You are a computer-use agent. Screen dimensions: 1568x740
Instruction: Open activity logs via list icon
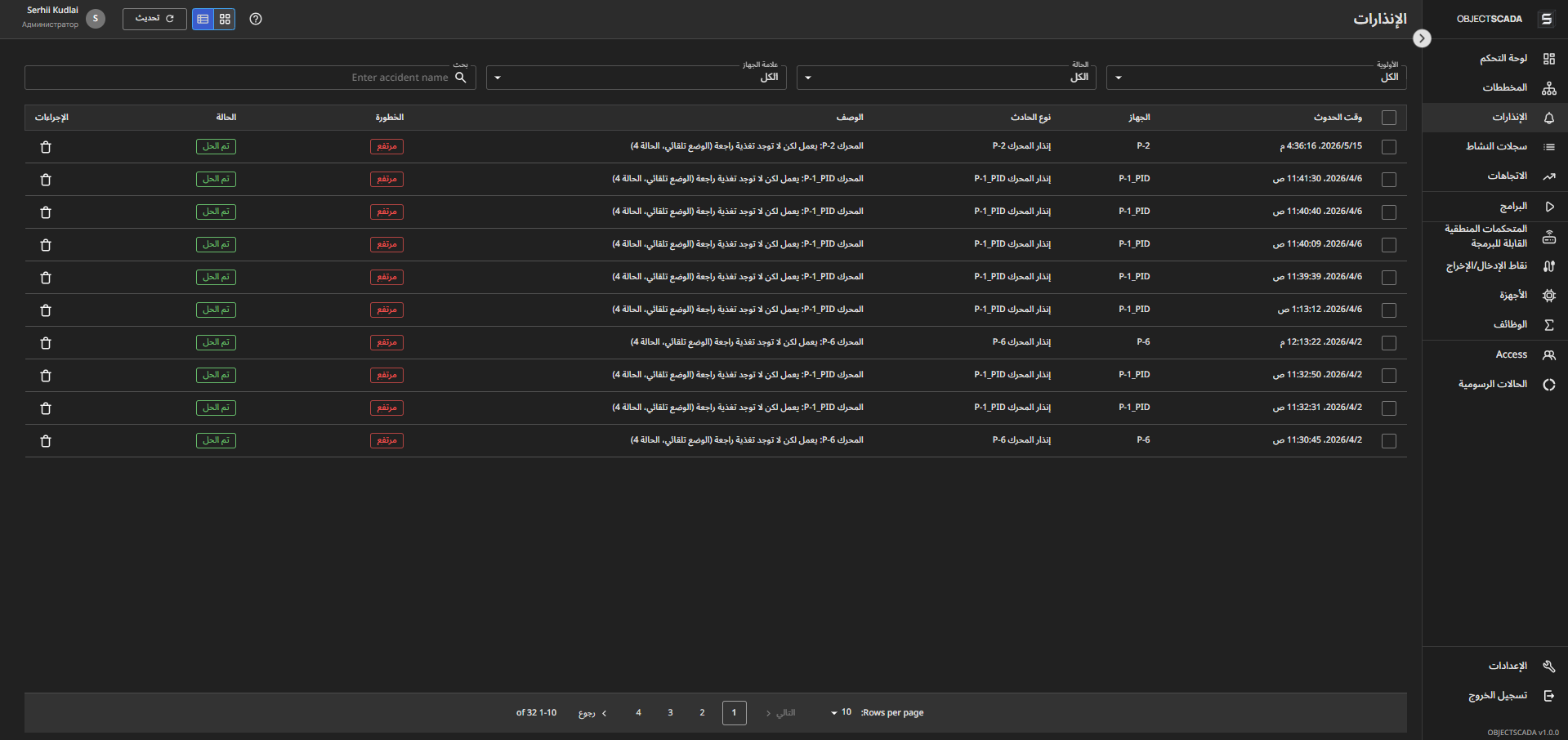click(1548, 147)
